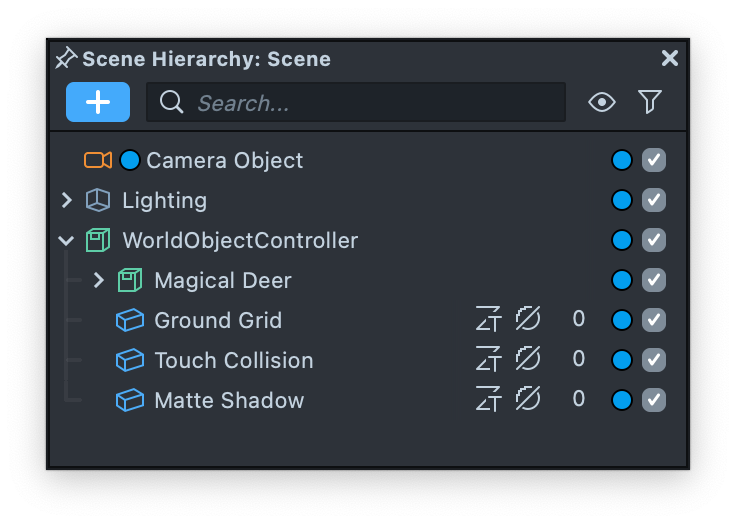Click the blue layer color dot for Ground Grid

click(x=622, y=320)
